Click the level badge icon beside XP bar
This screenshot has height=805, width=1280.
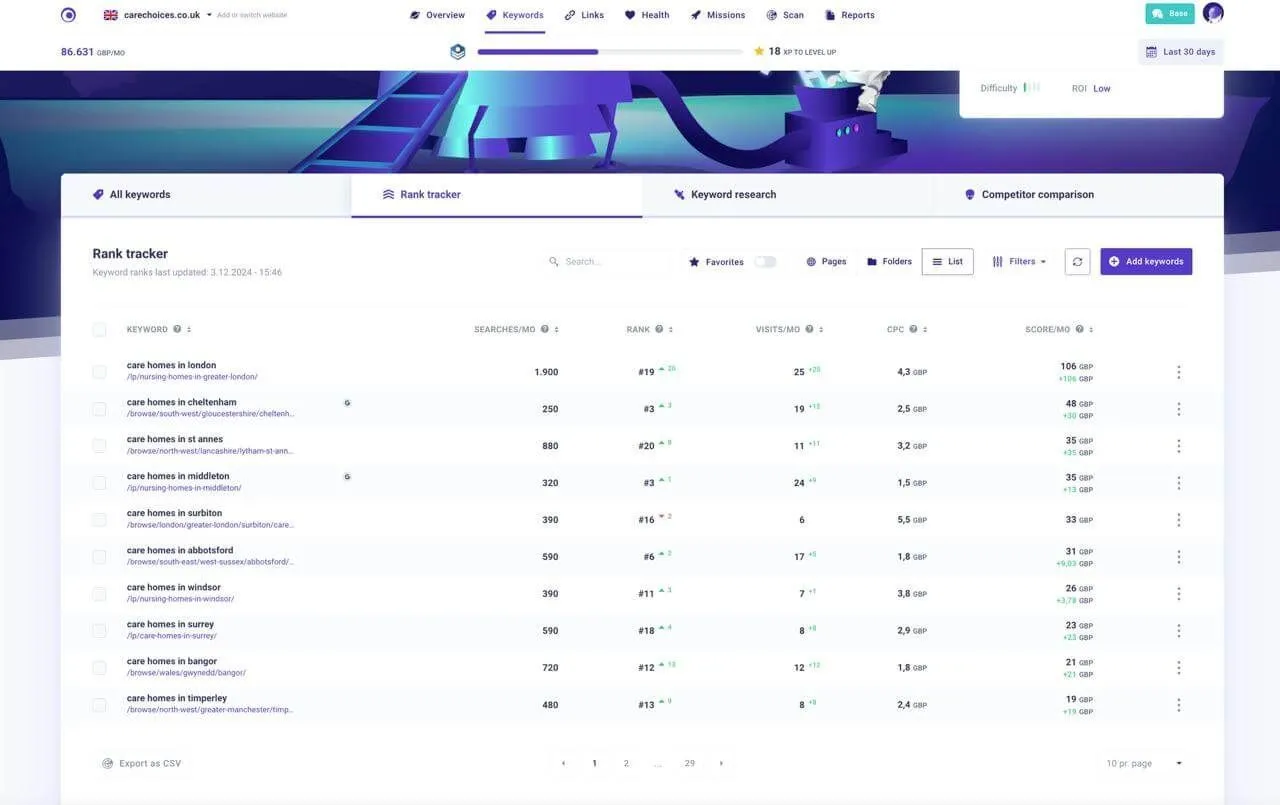pos(457,52)
